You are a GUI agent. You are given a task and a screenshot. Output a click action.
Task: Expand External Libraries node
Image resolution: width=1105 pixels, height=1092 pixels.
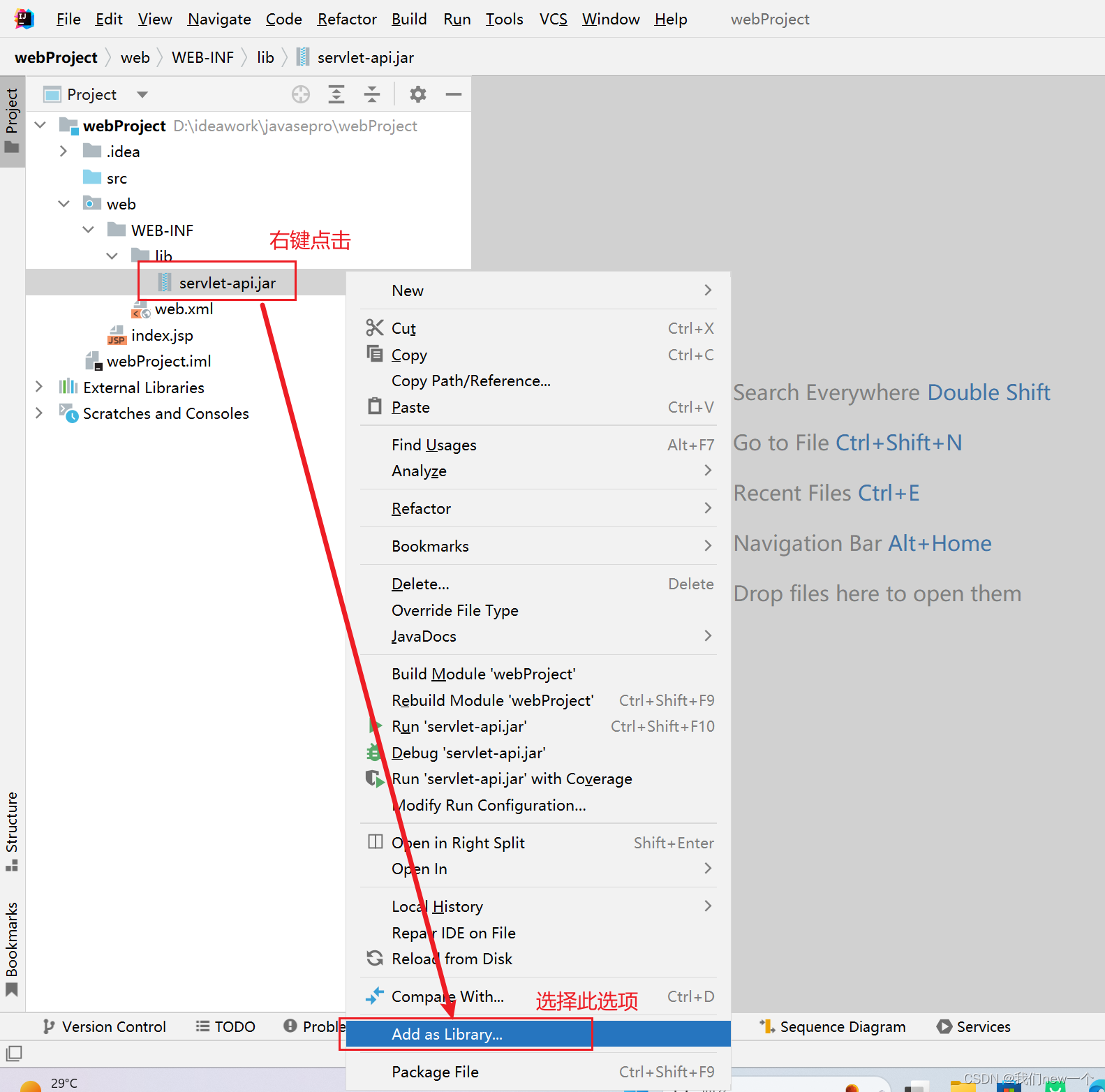pos(39,387)
